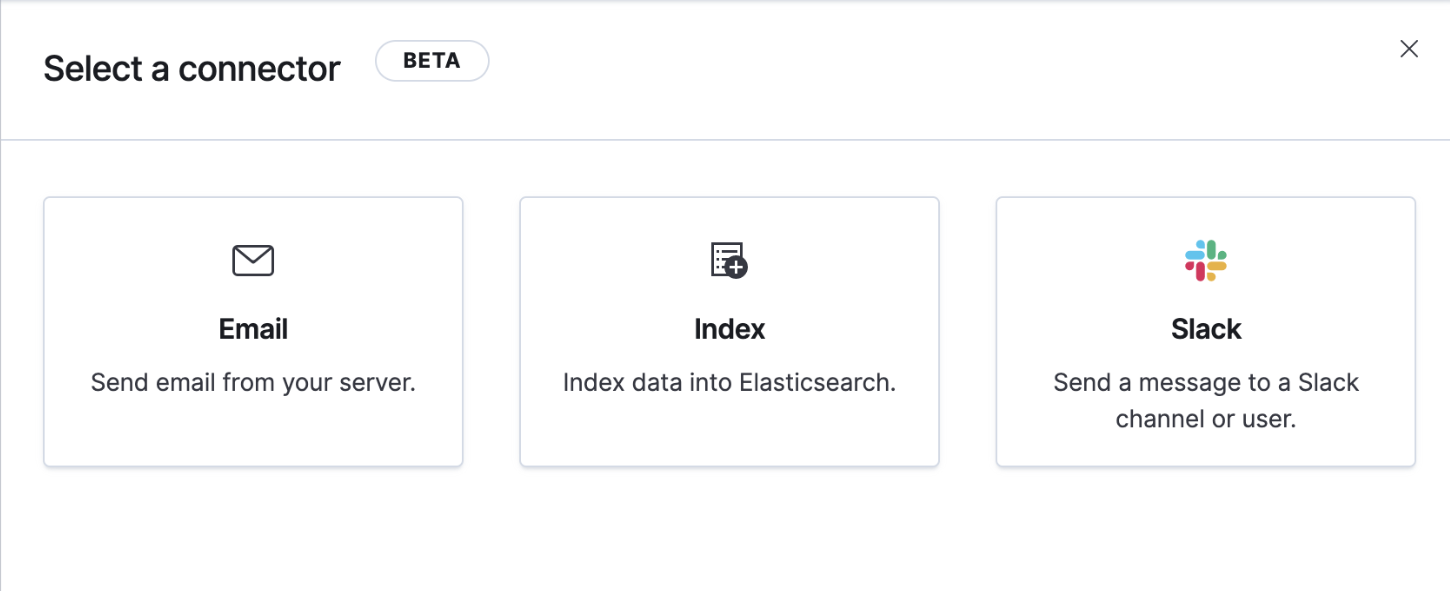The image size is (1450, 591).
Task: Close the Select a connector flyout
Action: tap(1409, 49)
